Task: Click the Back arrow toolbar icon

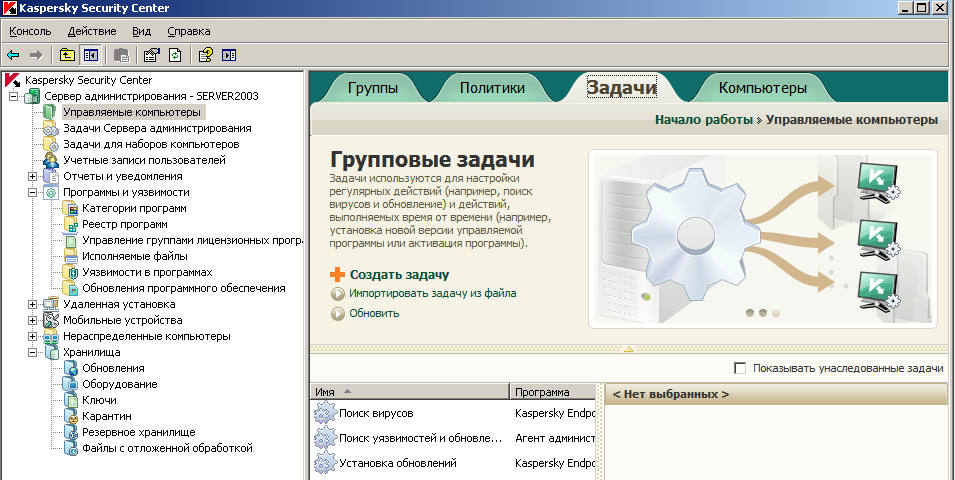Action: tap(13, 55)
